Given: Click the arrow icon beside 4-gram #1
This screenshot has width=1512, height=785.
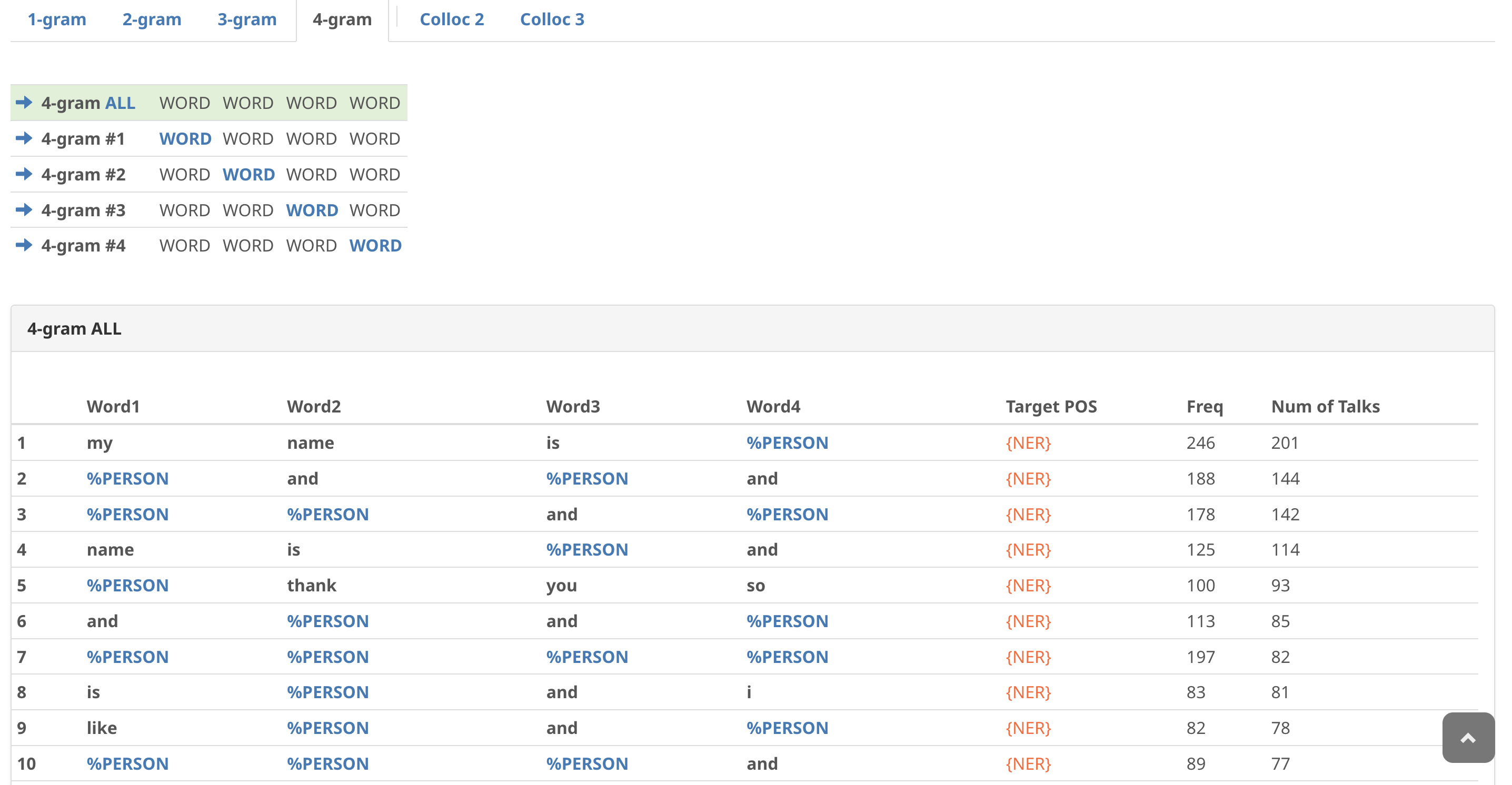Looking at the screenshot, I should [x=25, y=138].
